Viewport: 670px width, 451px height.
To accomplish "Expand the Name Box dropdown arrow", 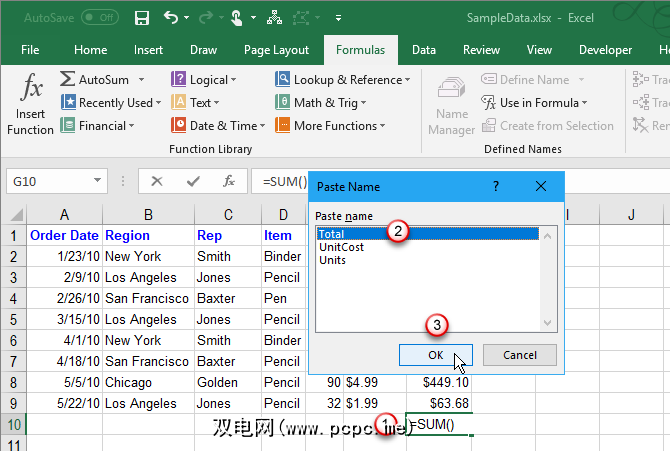I will pyautogui.click(x=98, y=181).
